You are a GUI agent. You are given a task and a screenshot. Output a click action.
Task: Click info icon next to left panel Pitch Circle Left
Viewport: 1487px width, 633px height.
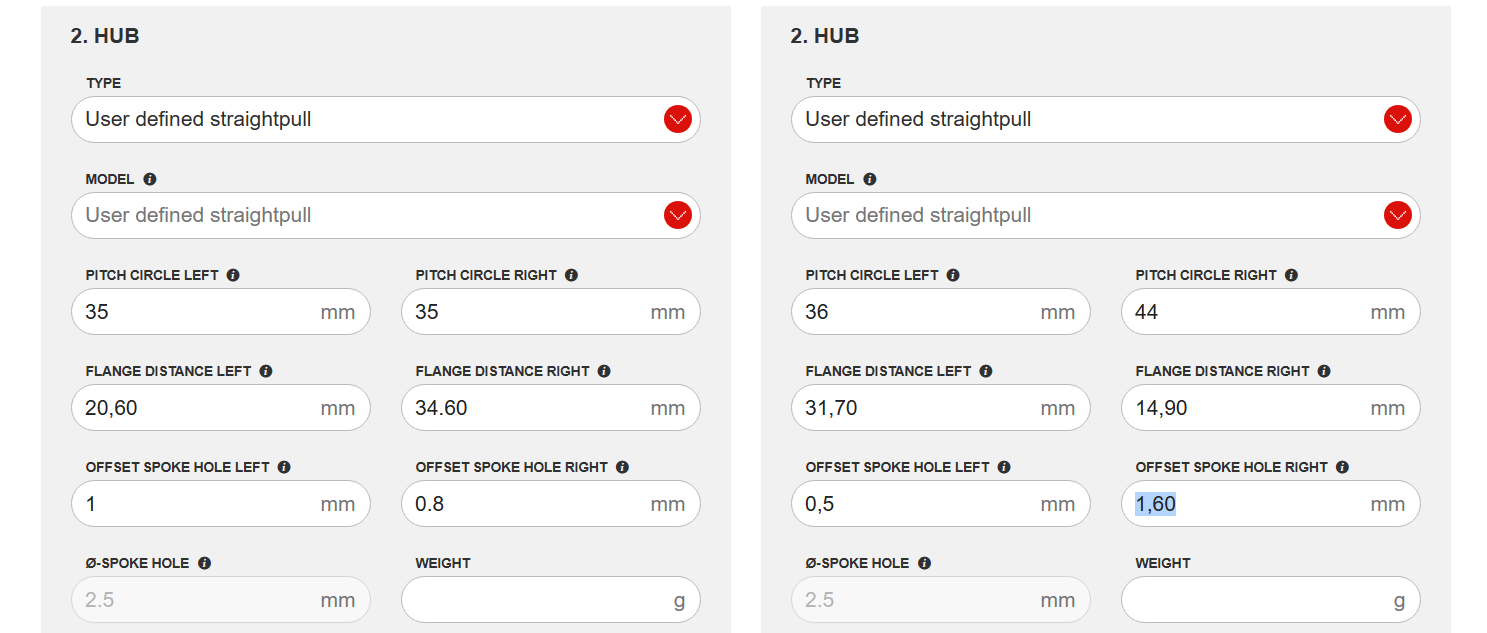coord(233,275)
